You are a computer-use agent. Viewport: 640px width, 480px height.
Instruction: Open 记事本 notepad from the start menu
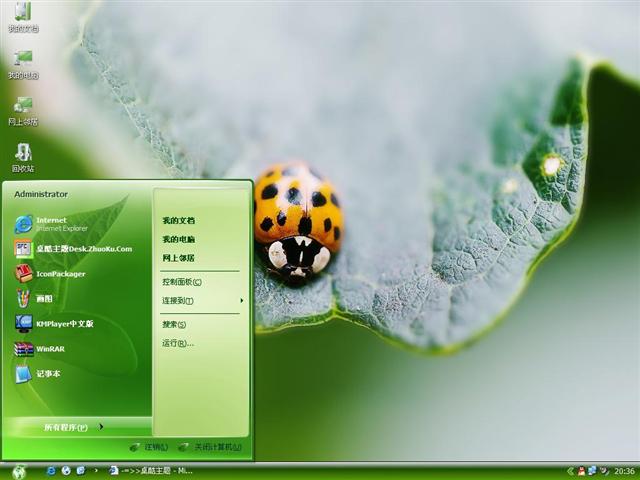pos(38,374)
